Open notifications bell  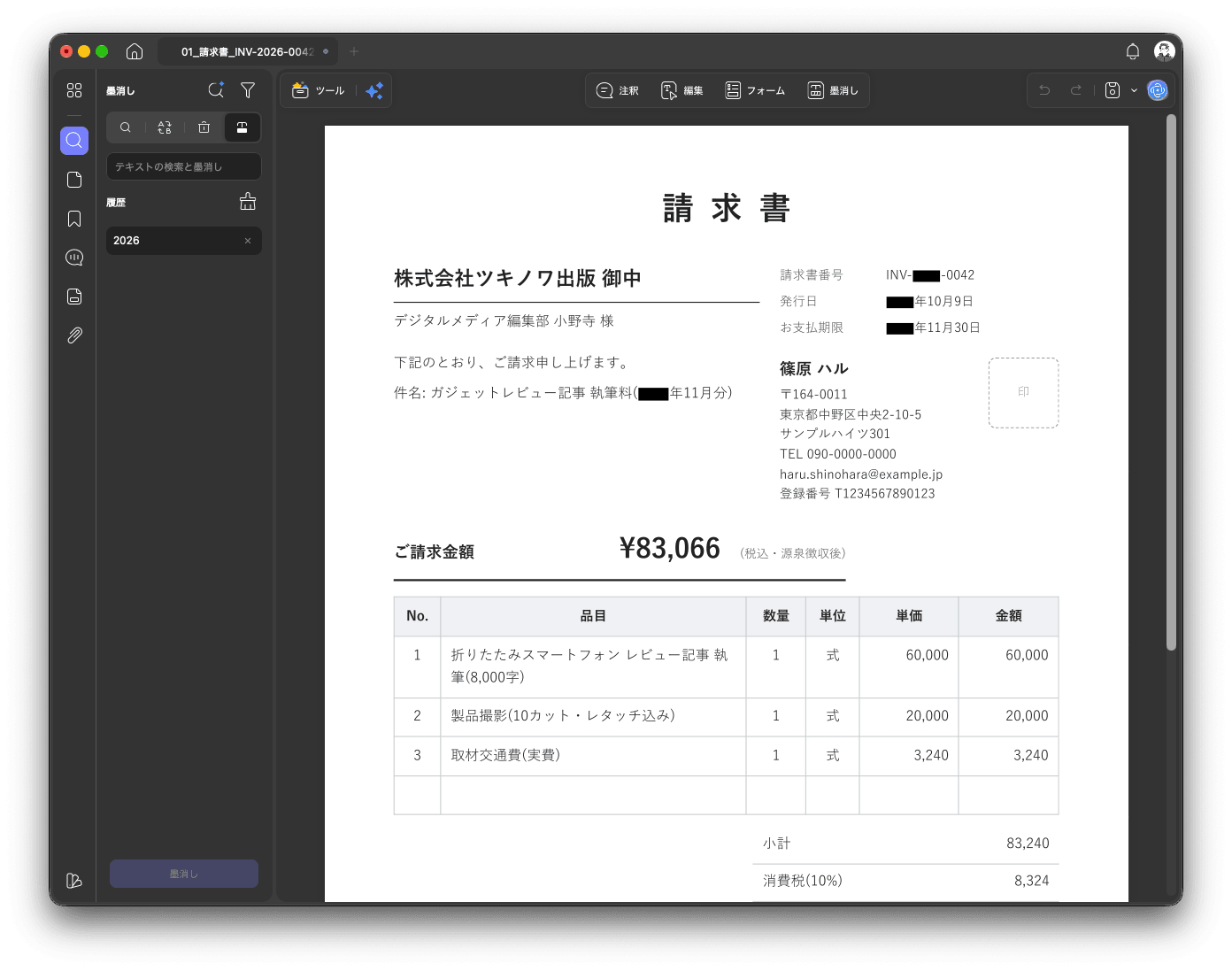click(1133, 51)
